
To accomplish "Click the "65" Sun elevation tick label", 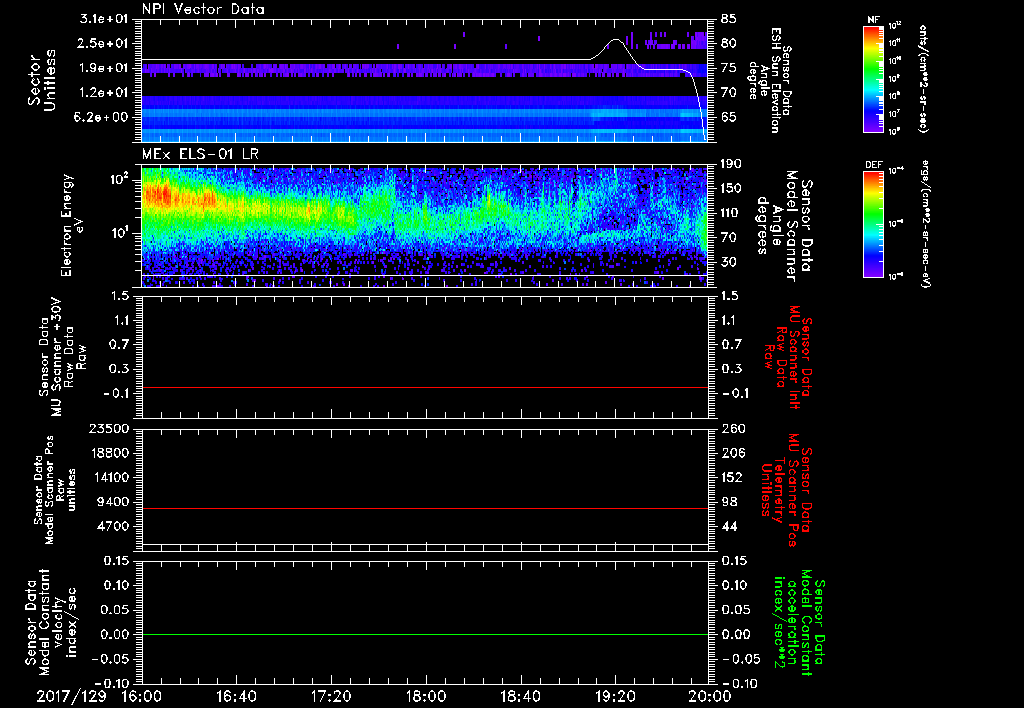I will tap(729, 117).
